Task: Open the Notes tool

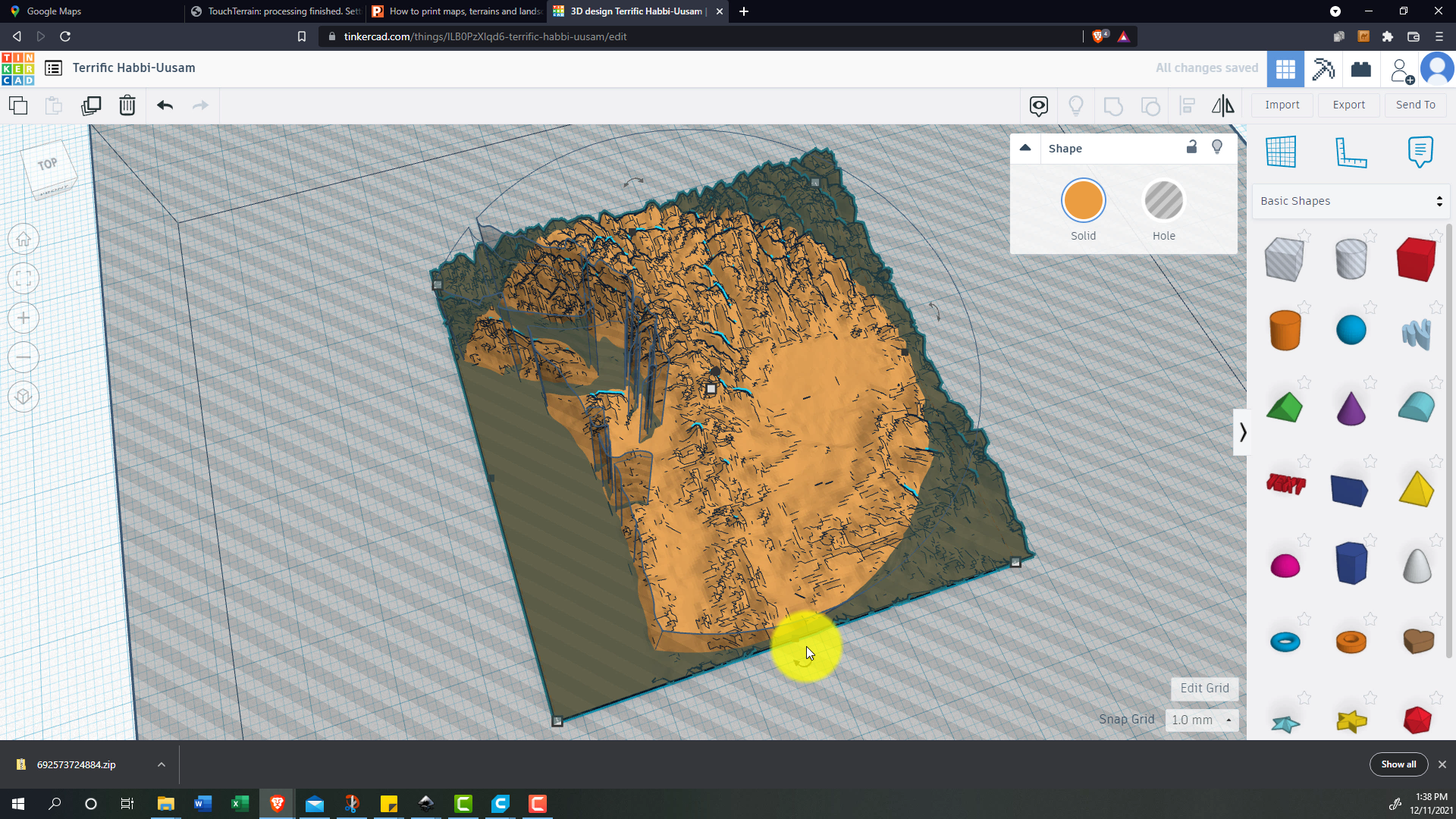Action: [1420, 152]
